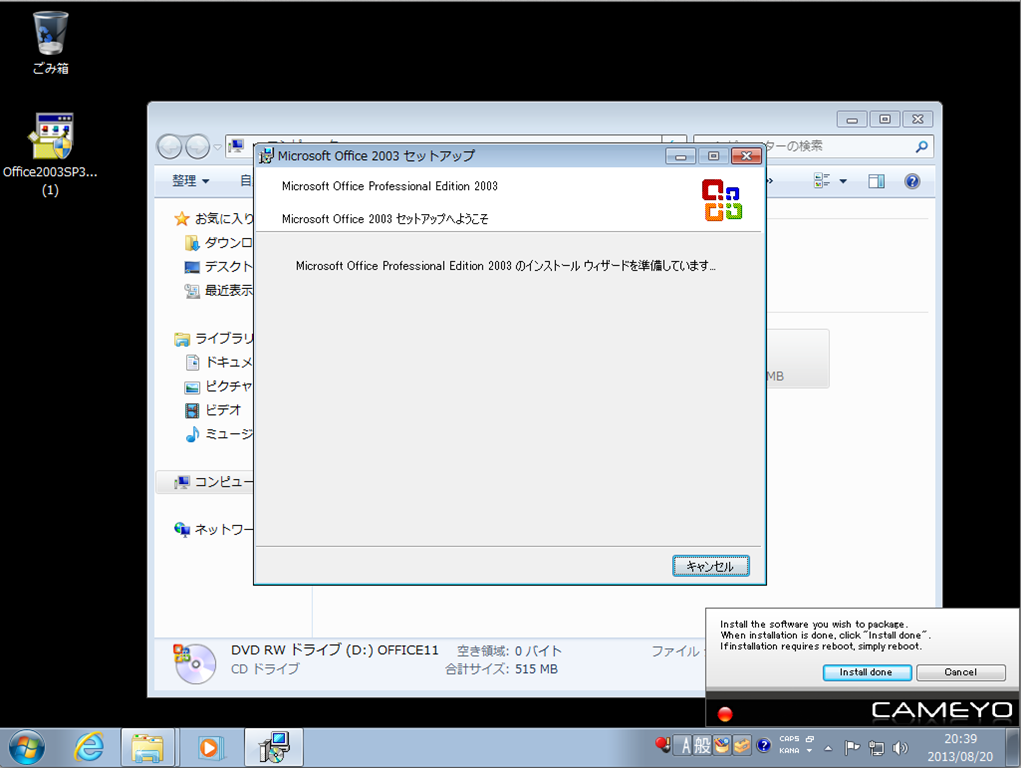Show more Explorer toolbar commands chevron
The image size is (1021, 768).
pos(770,181)
